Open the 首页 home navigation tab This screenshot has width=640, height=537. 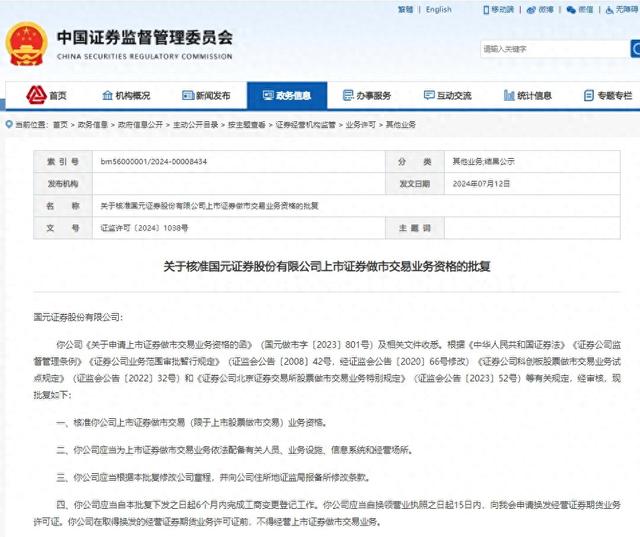(x=47, y=95)
